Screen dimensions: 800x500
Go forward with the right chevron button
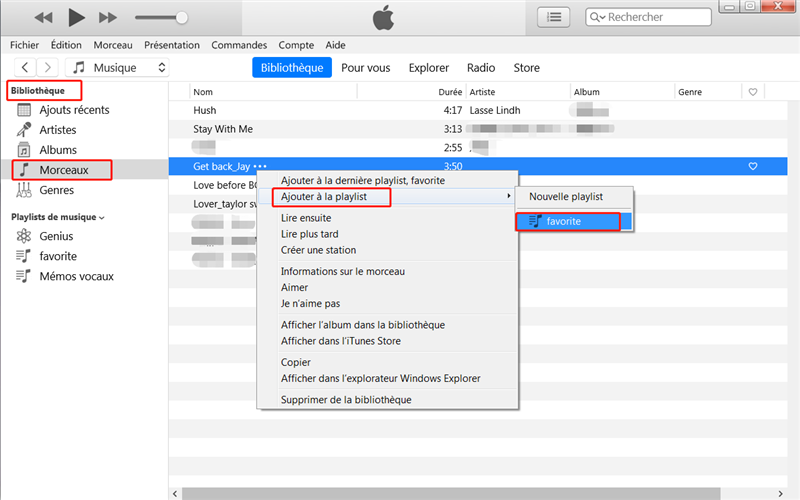click(x=47, y=67)
